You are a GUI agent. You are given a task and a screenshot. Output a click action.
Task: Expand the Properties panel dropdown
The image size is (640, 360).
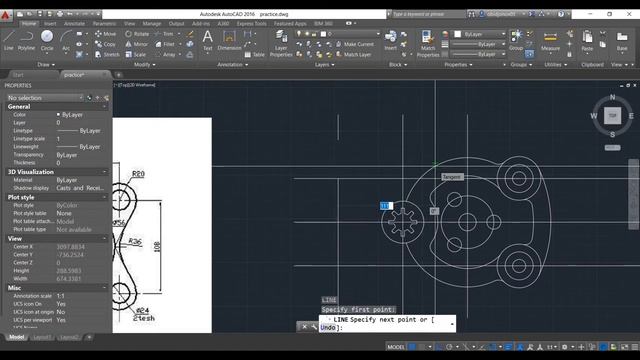click(458, 64)
